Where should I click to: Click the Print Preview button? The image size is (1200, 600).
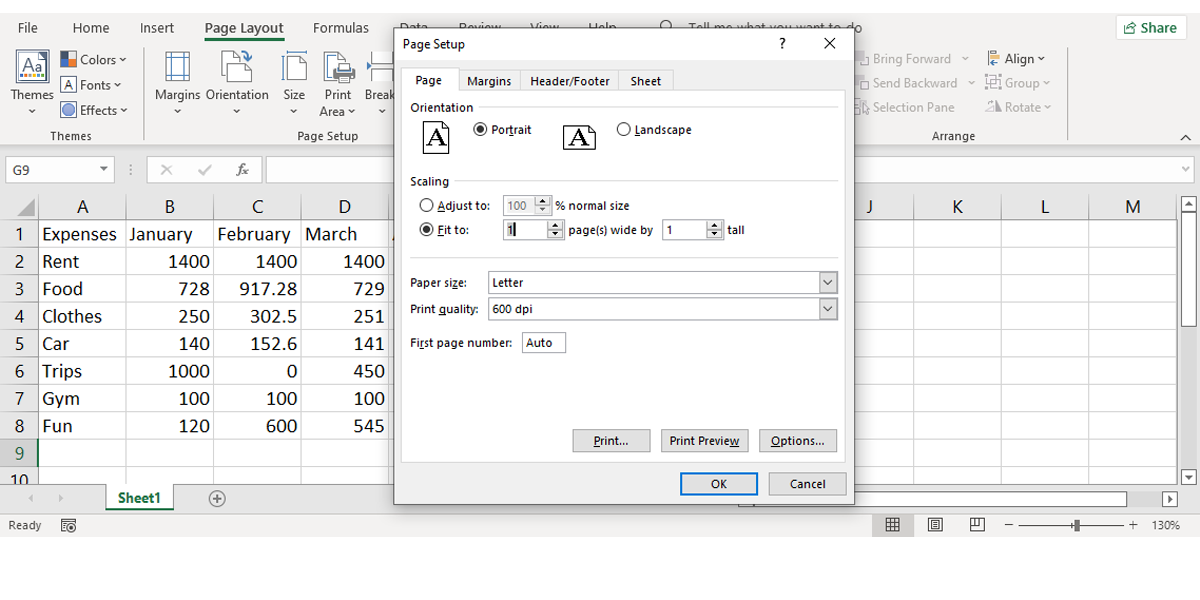pyautogui.click(x=705, y=441)
